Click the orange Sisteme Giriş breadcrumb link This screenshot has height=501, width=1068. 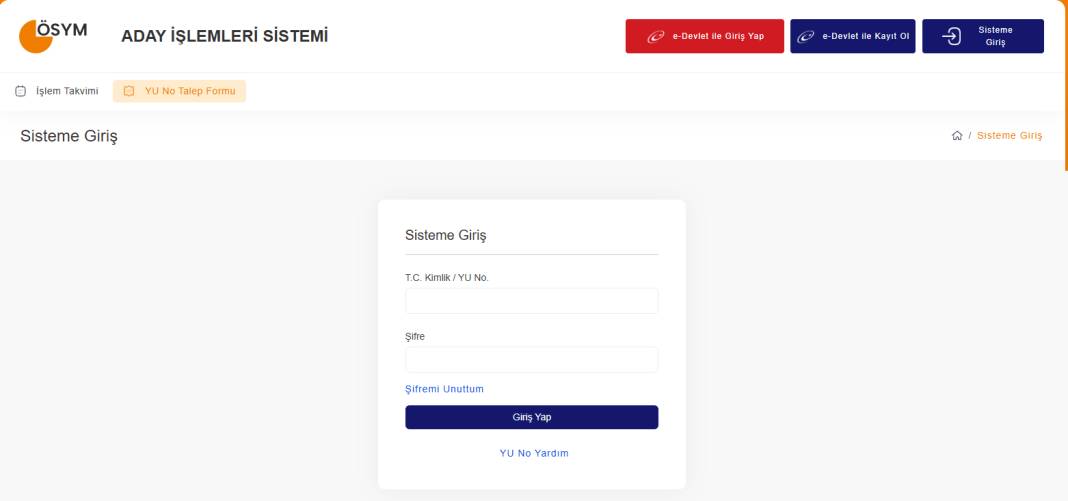[1010, 136]
